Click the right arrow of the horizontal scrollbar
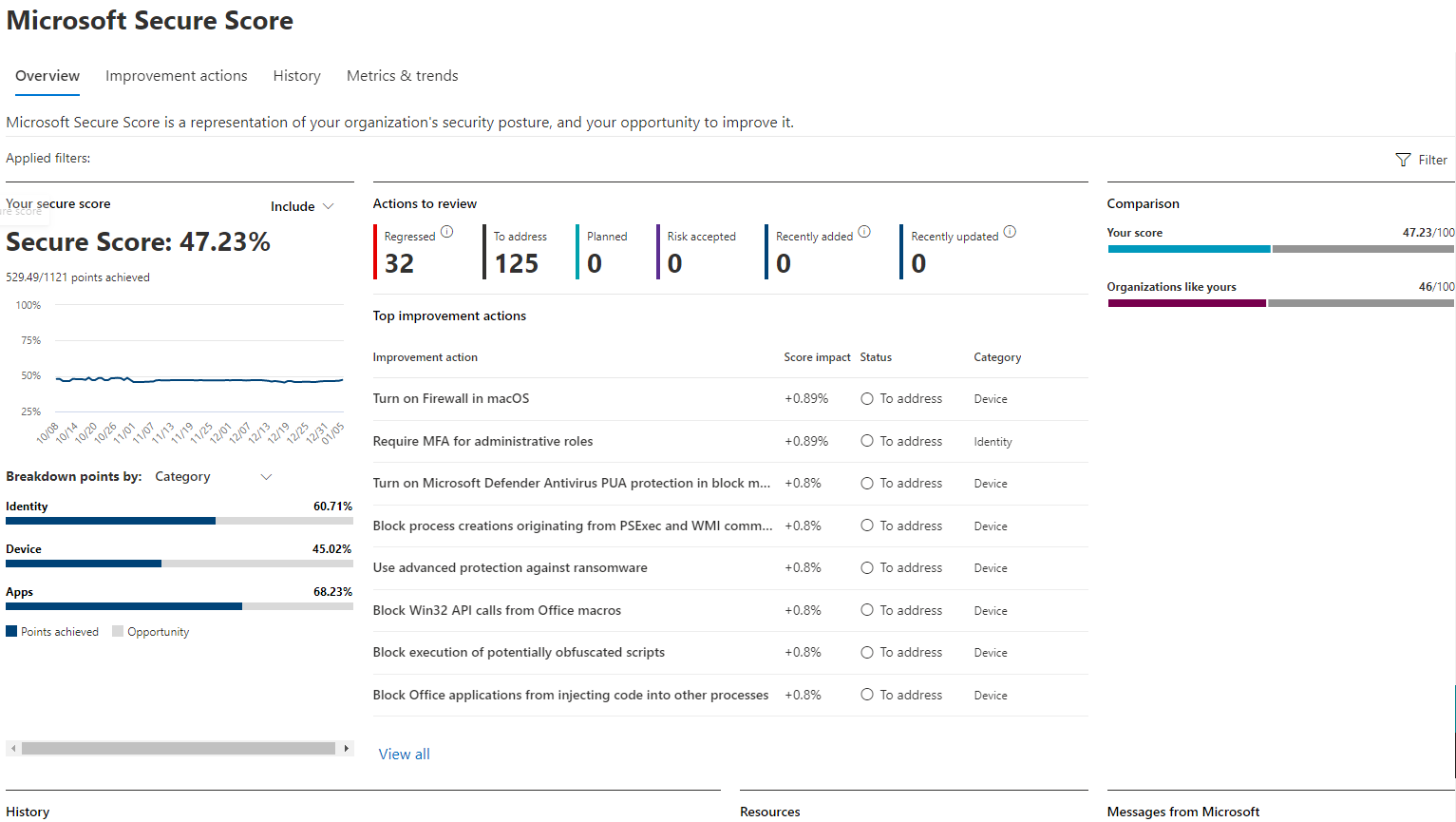This screenshot has height=822, width=1456. 347,748
